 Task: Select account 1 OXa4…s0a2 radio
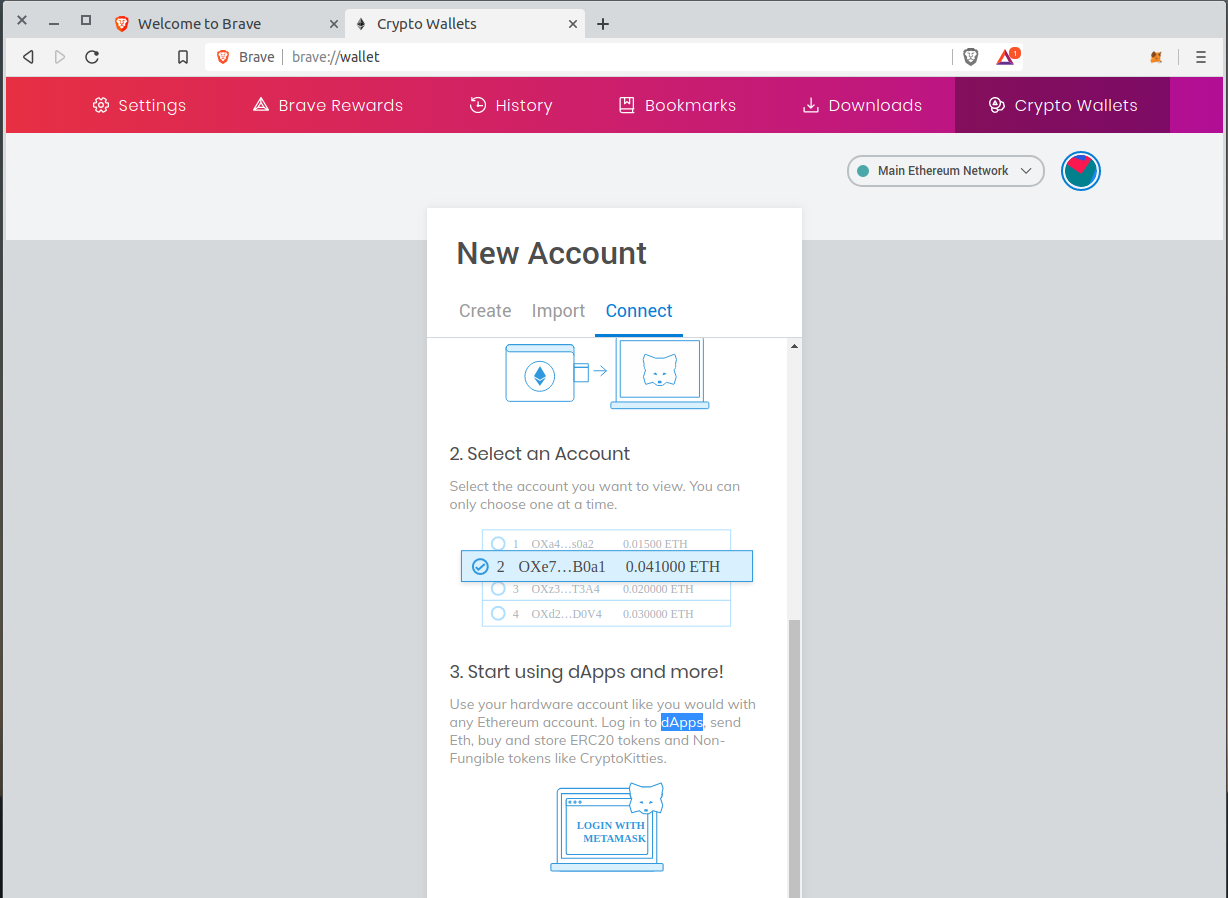pos(498,544)
